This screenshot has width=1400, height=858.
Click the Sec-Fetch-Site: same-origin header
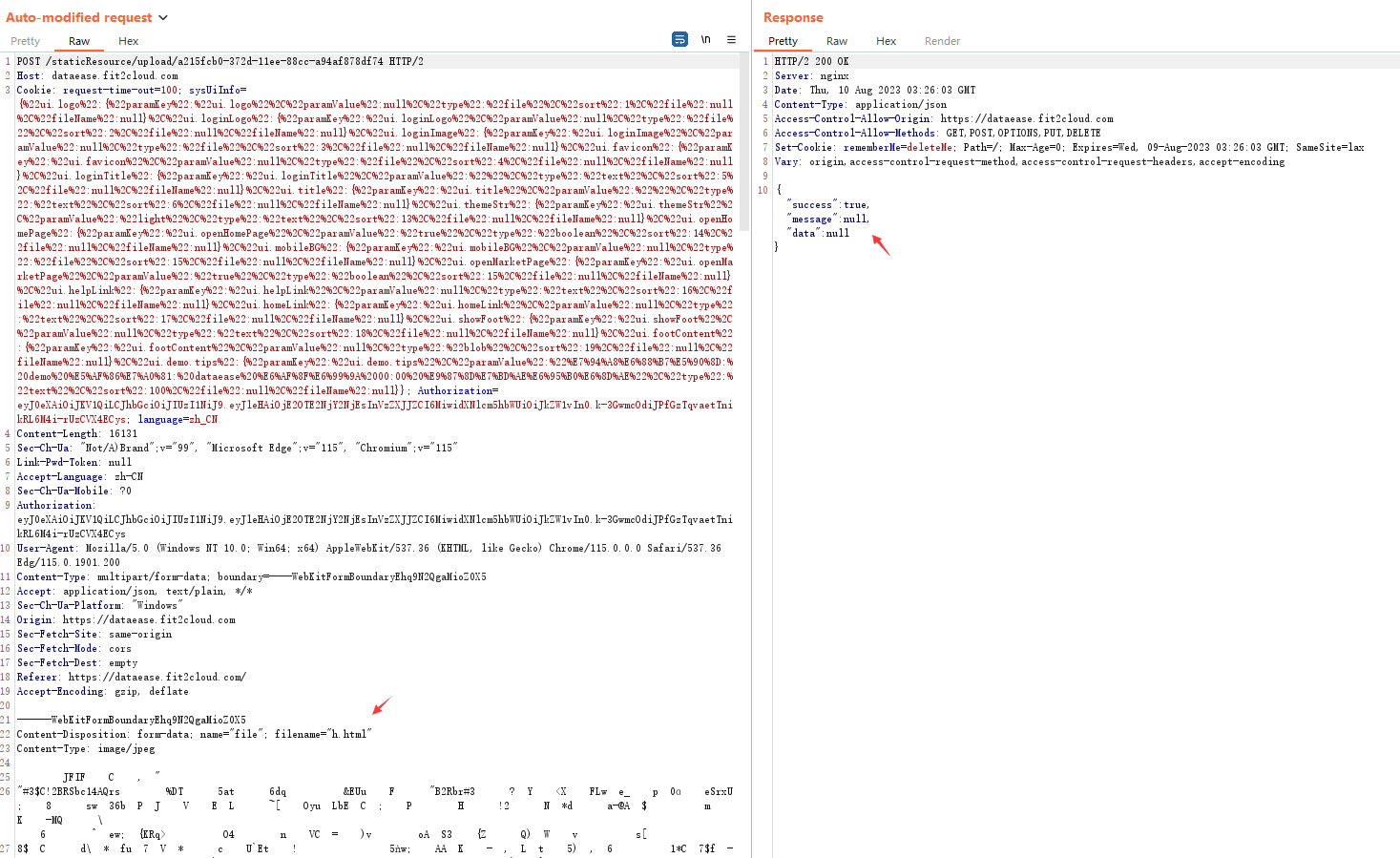(94, 634)
